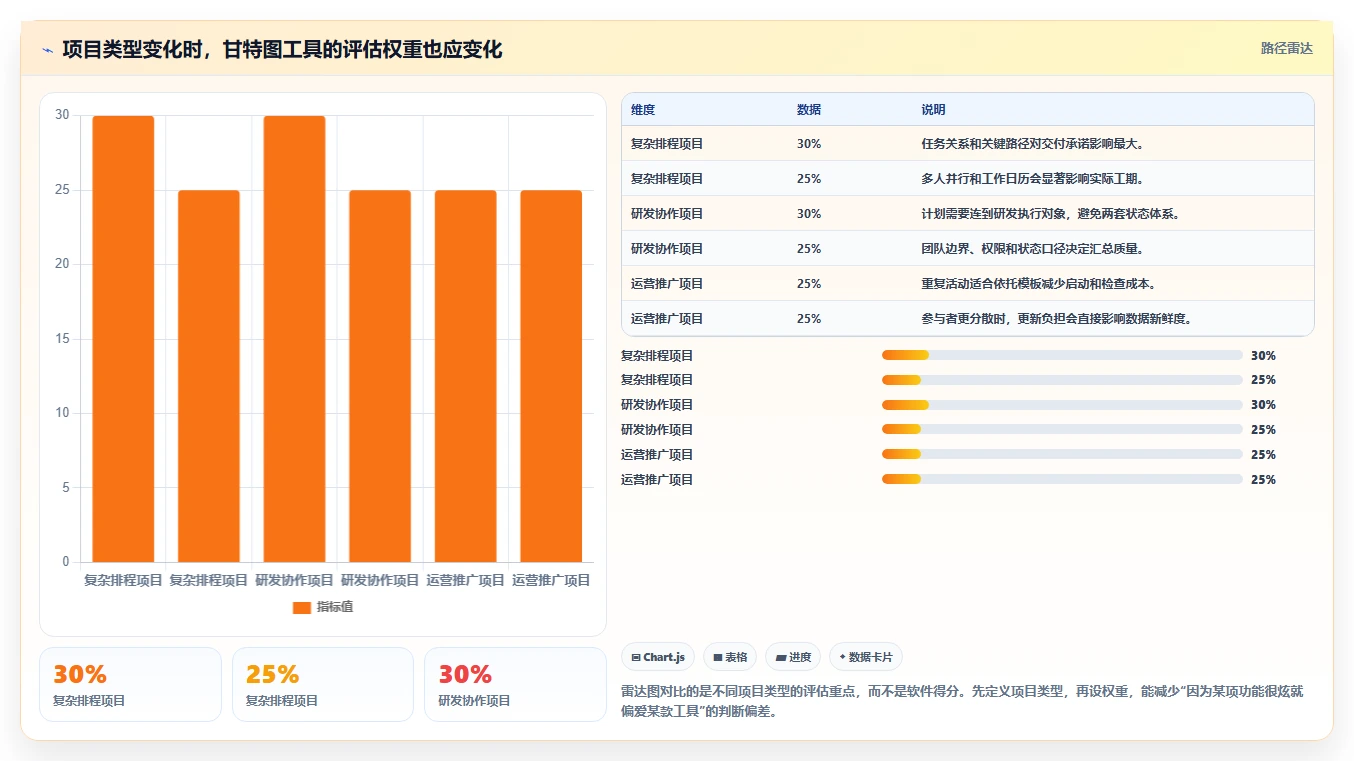The height and width of the screenshot is (761, 1354).
Task: Click the y-axis label 5
Action: point(66,488)
